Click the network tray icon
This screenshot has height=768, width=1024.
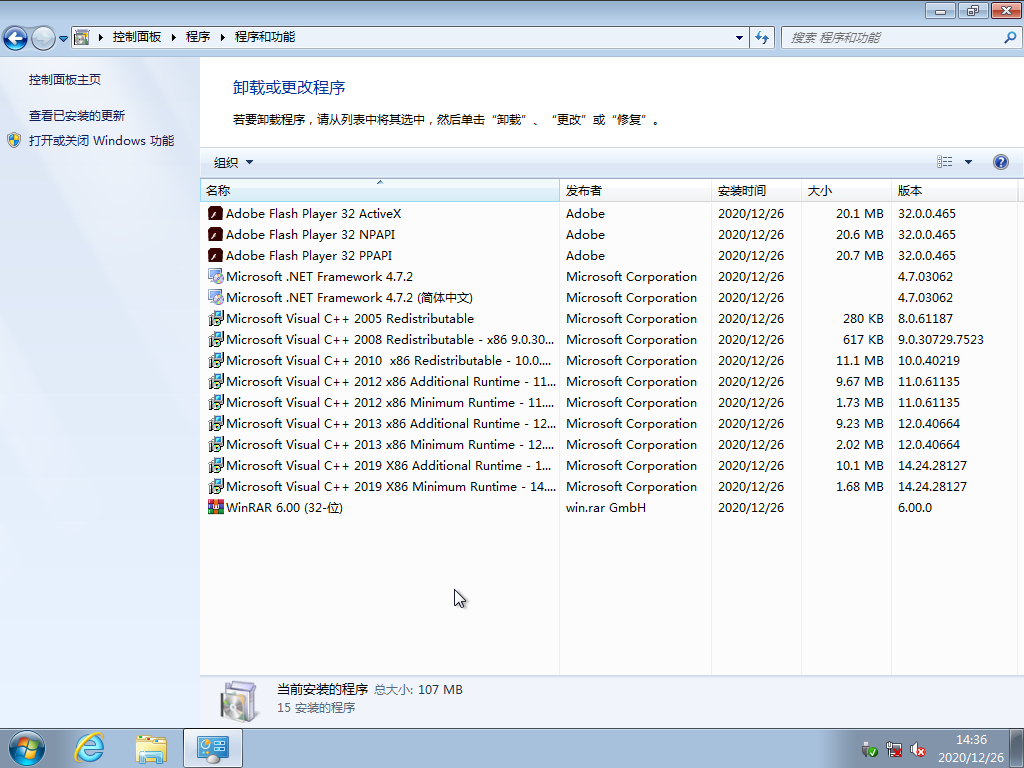pyautogui.click(x=893, y=749)
